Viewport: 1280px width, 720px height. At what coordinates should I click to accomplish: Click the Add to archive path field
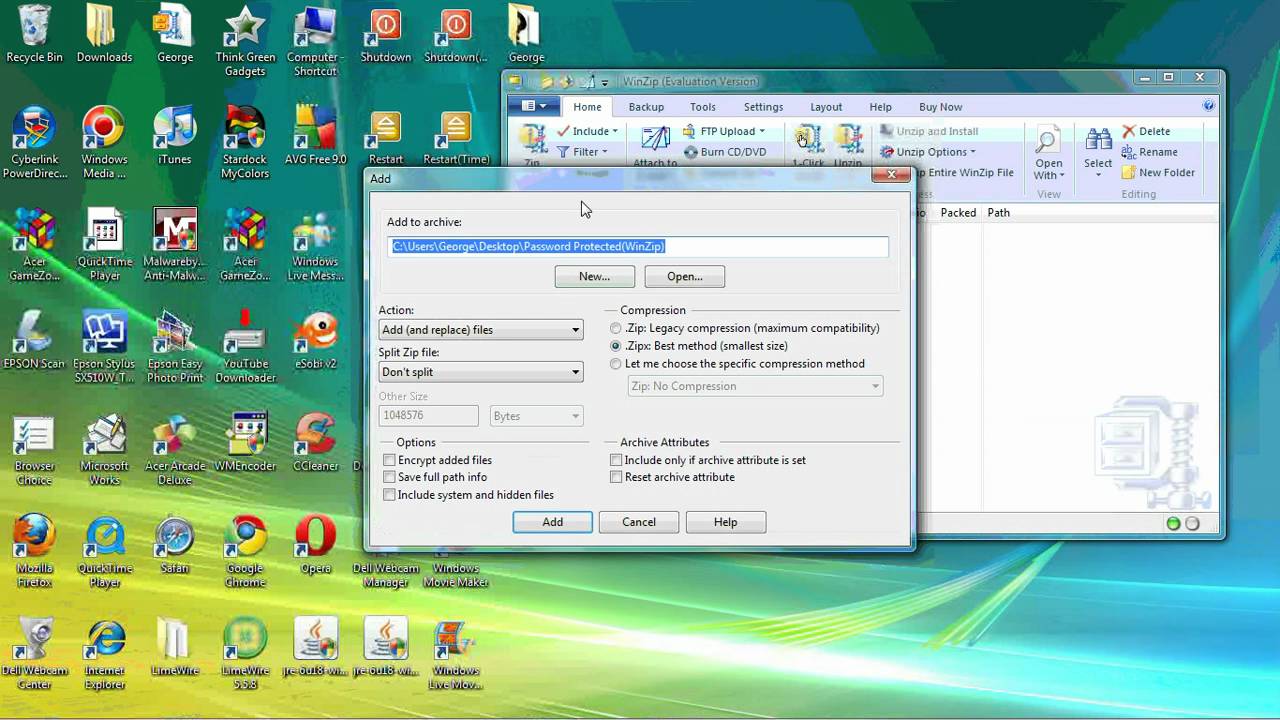coord(638,246)
